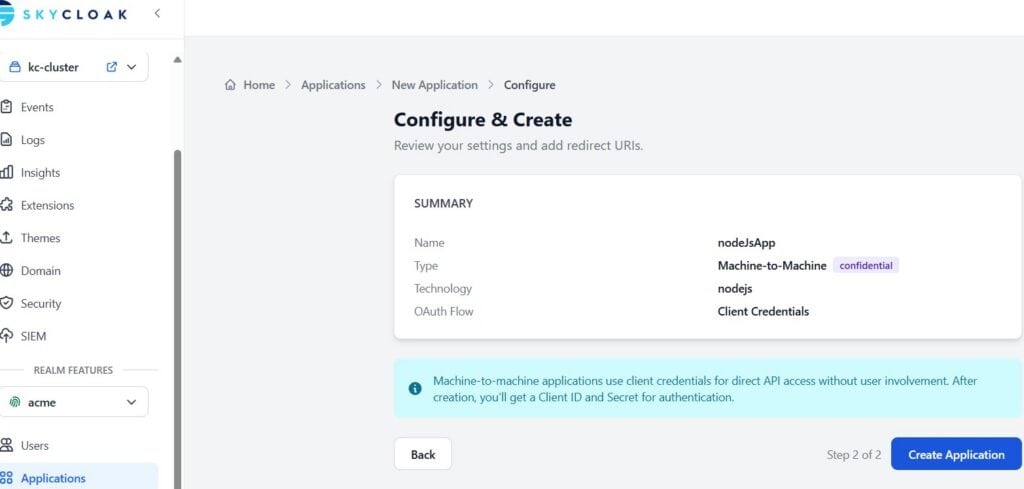Click the info icon in the notice banner
Screen dimensions: 1024x489
pyautogui.click(x=415, y=389)
